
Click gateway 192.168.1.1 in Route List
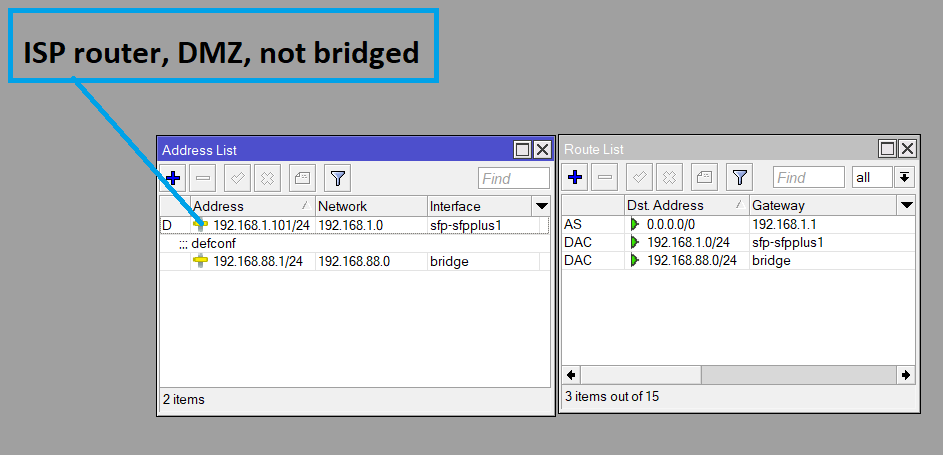pos(785,225)
